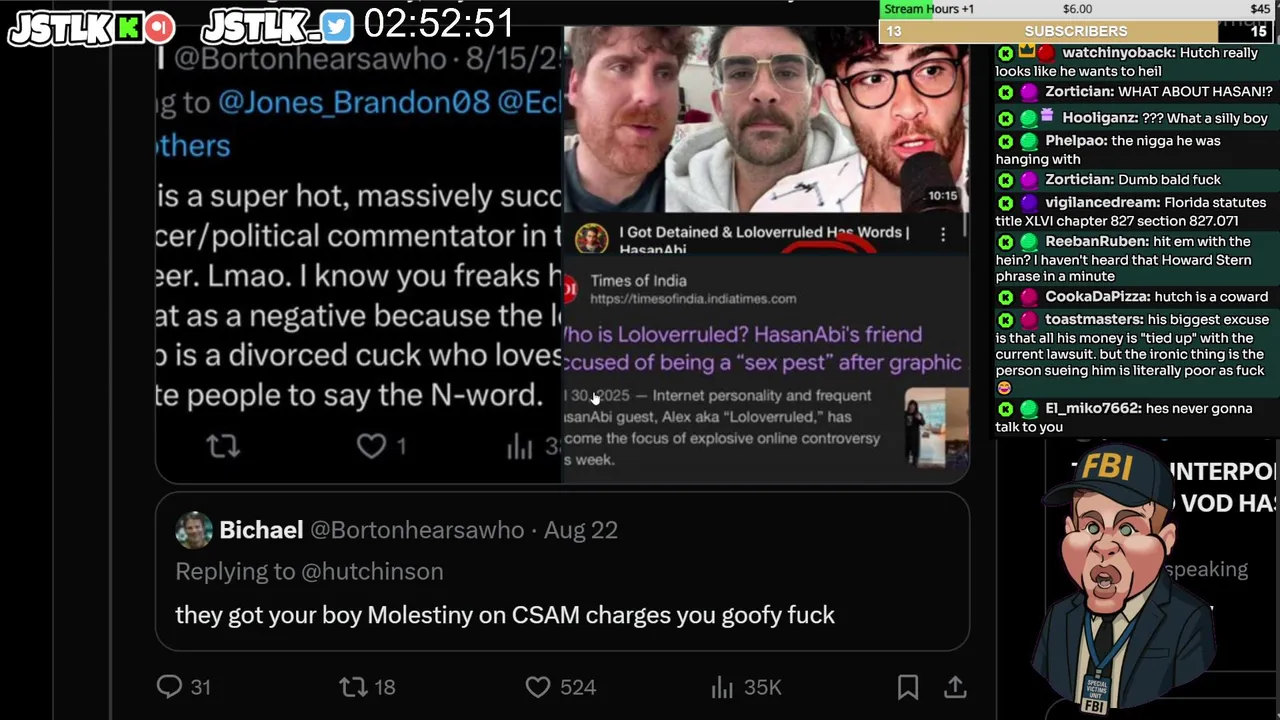Screen dimensions: 1280x720
Task: Like the tweet with 524 likes
Action: (538, 687)
